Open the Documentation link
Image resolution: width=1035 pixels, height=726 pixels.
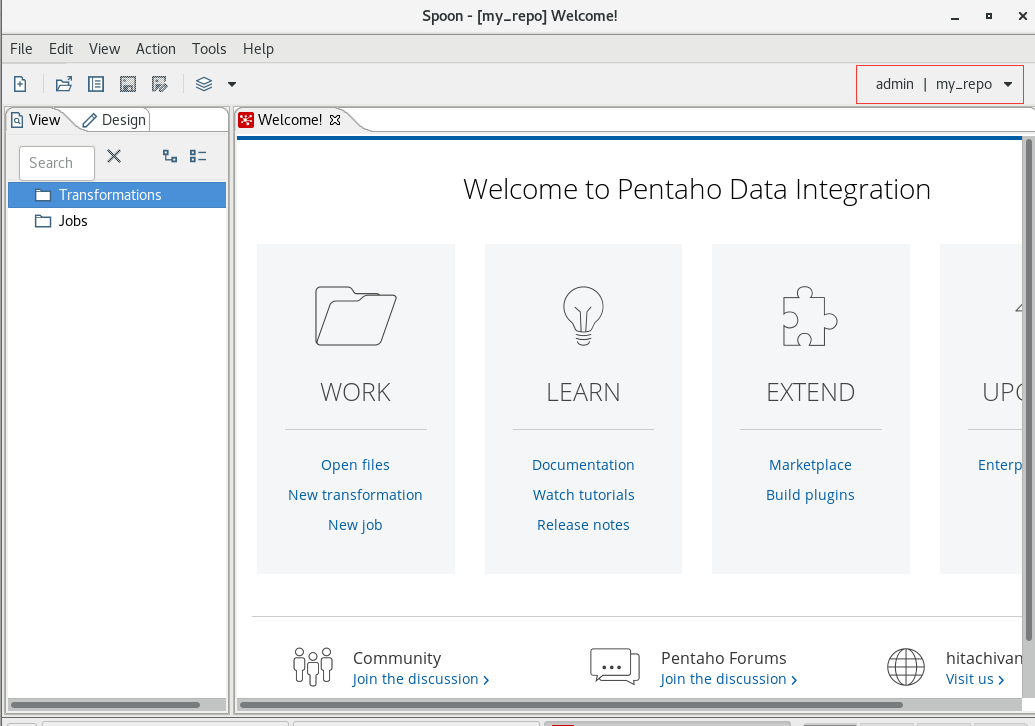click(x=584, y=465)
